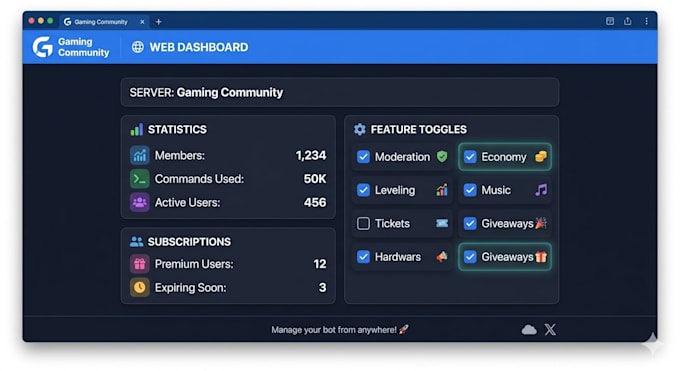This screenshot has height=371, width=680.
Task: Click the globe icon beside WEB DASHBOARD
Action: (137, 47)
